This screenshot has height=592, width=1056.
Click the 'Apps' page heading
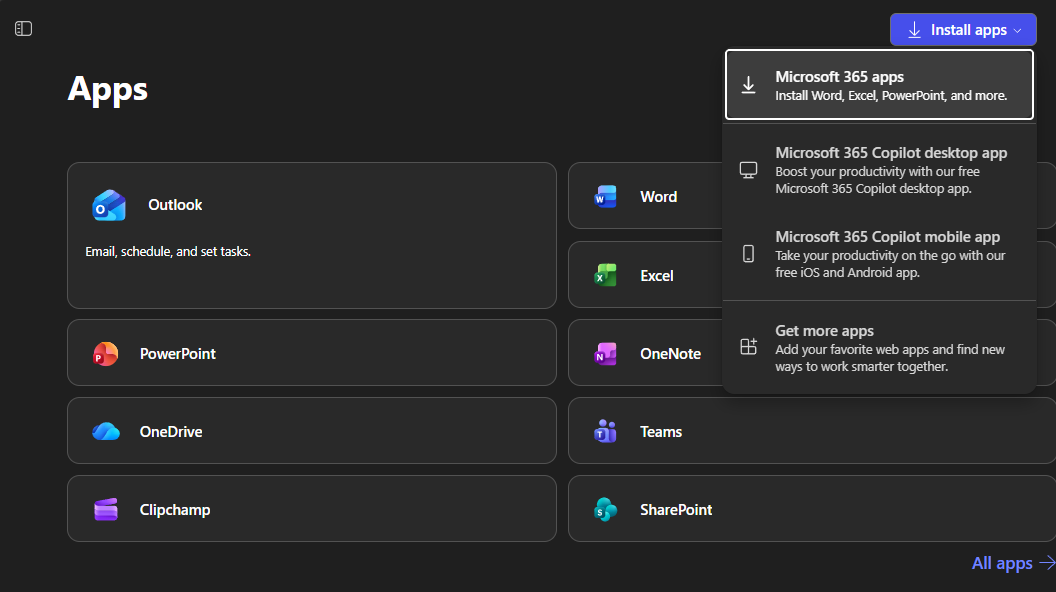[x=108, y=90]
